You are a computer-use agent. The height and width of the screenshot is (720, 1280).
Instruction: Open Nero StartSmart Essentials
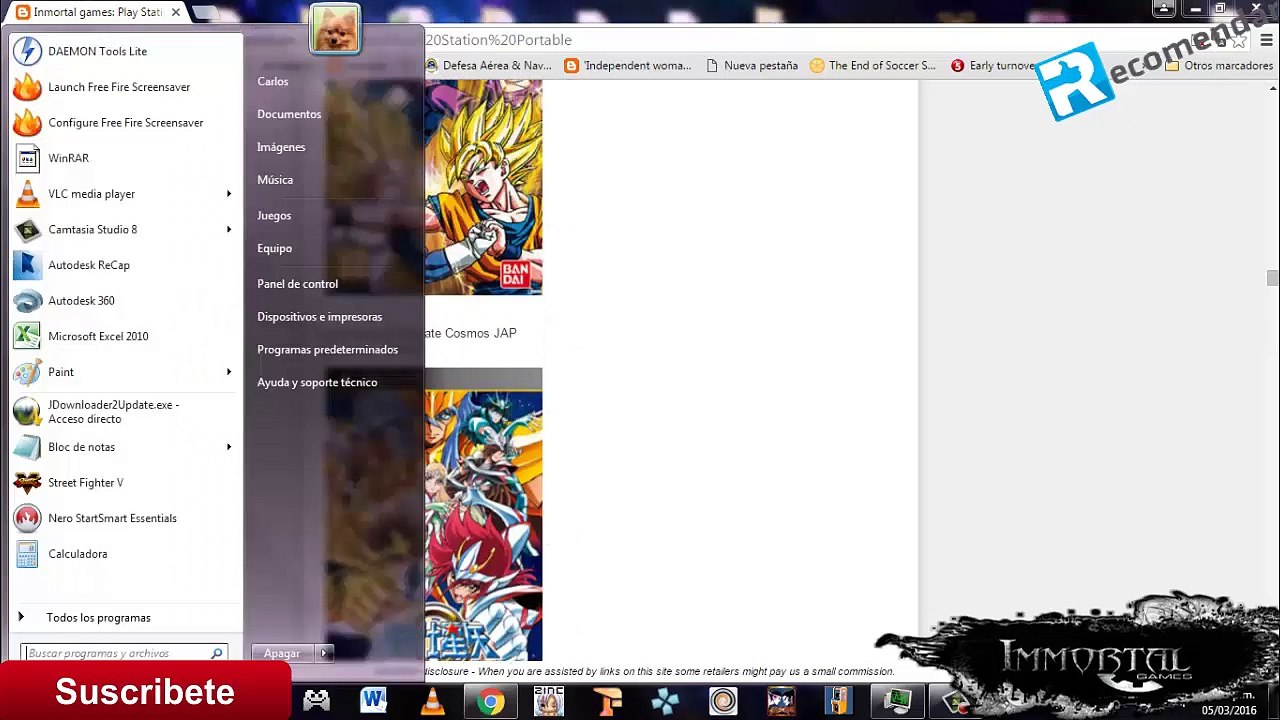[x=112, y=518]
